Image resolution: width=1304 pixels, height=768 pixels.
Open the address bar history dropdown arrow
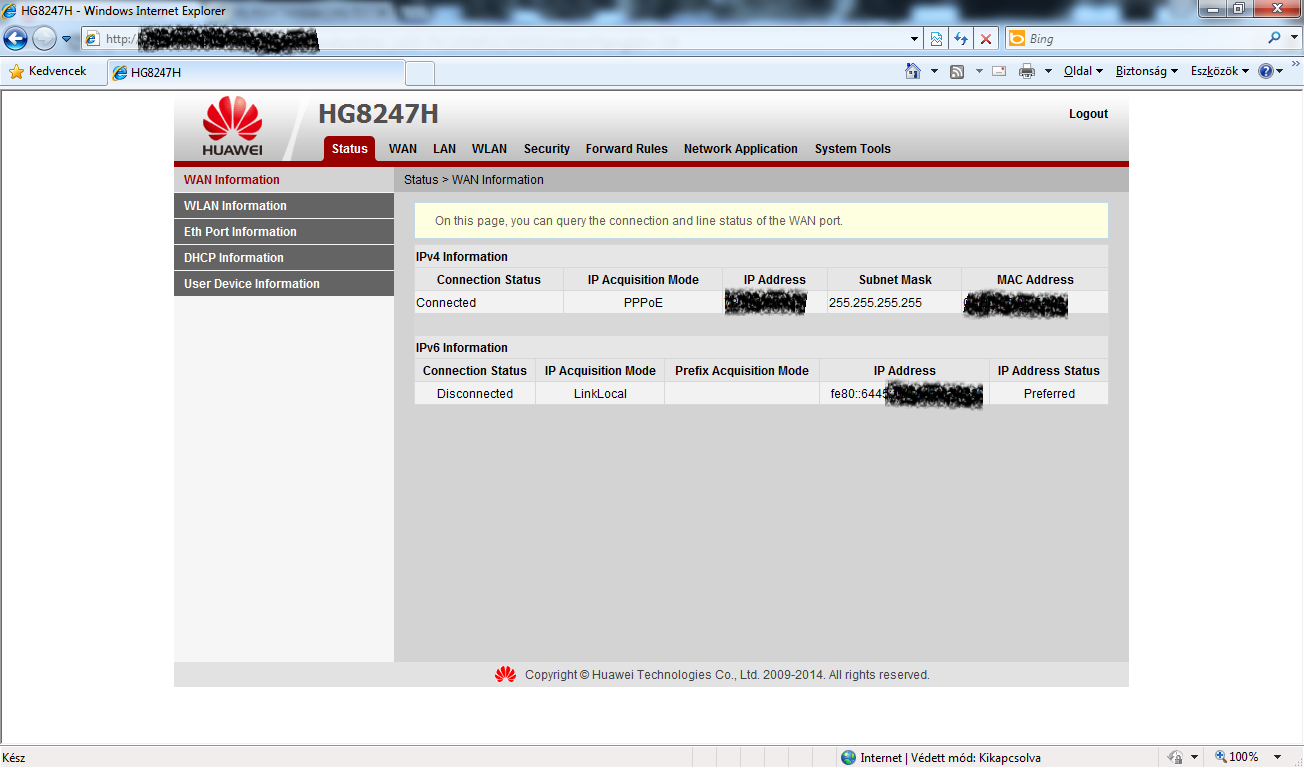tap(915, 39)
